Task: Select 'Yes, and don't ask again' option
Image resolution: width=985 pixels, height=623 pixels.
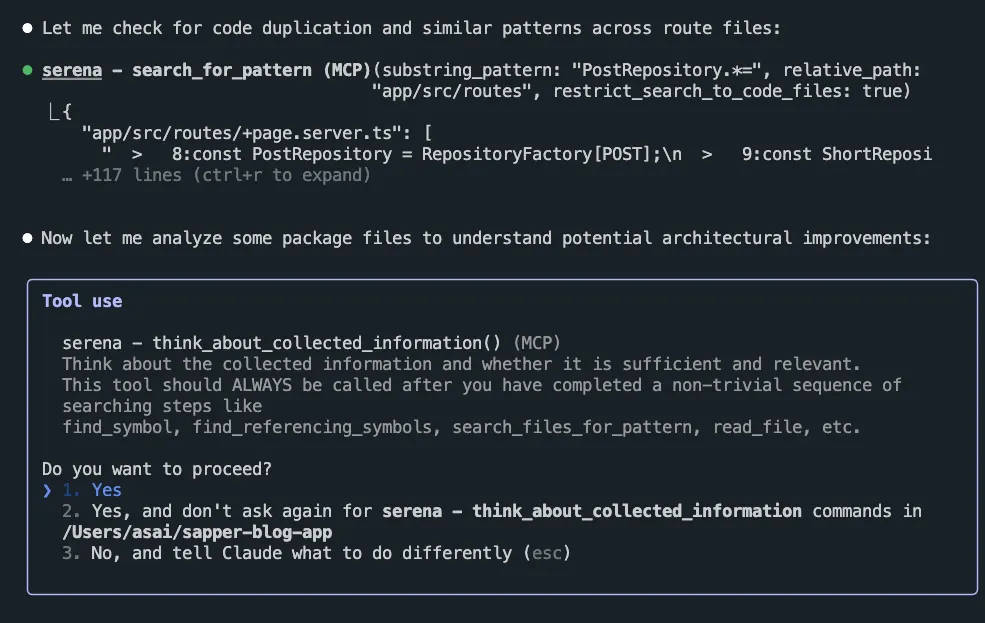Action: 491,521
